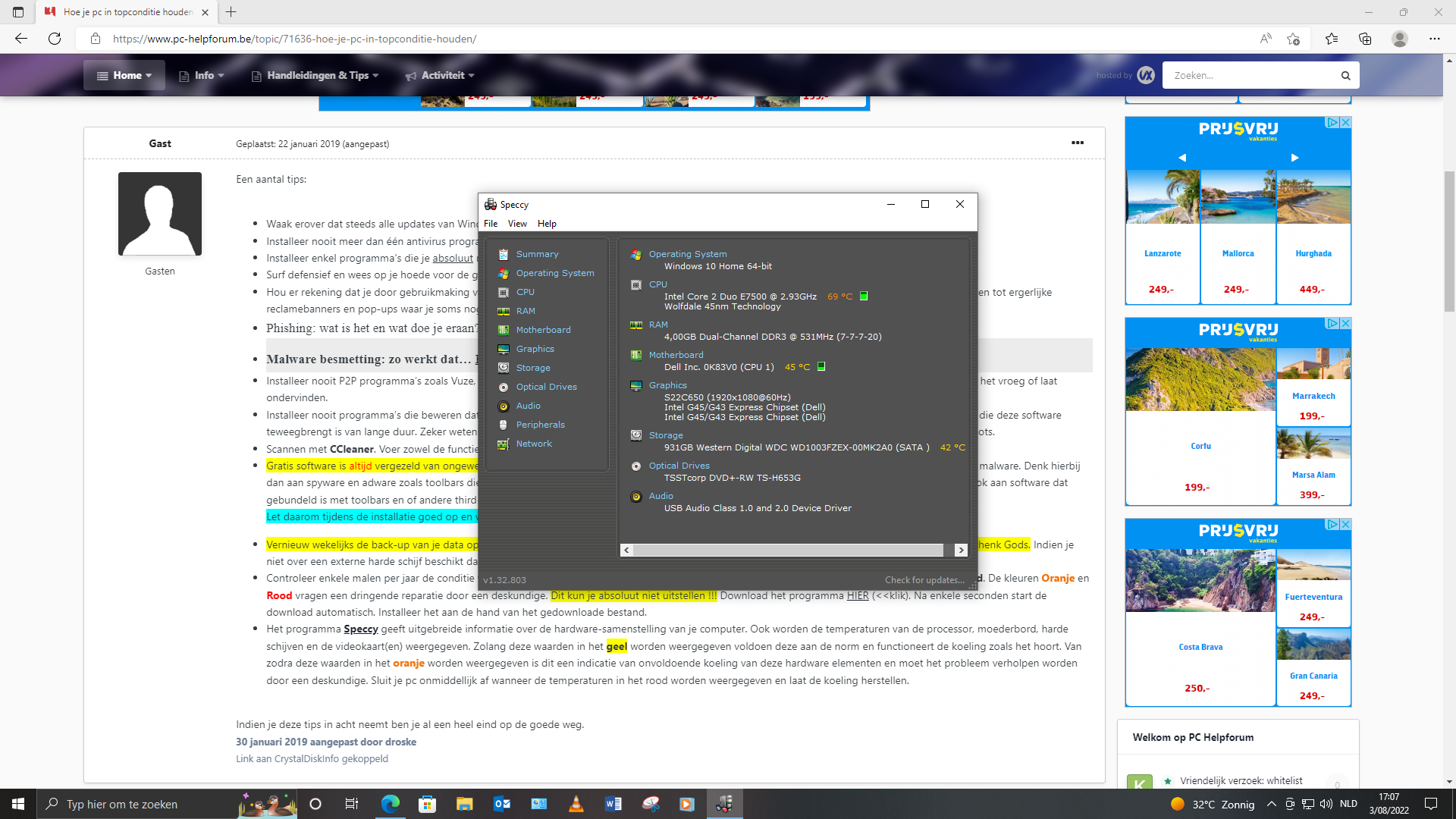1456x819 pixels.
Task: Expand the Handleidingen & Tips menu
Action: click(x=315, y=75)
